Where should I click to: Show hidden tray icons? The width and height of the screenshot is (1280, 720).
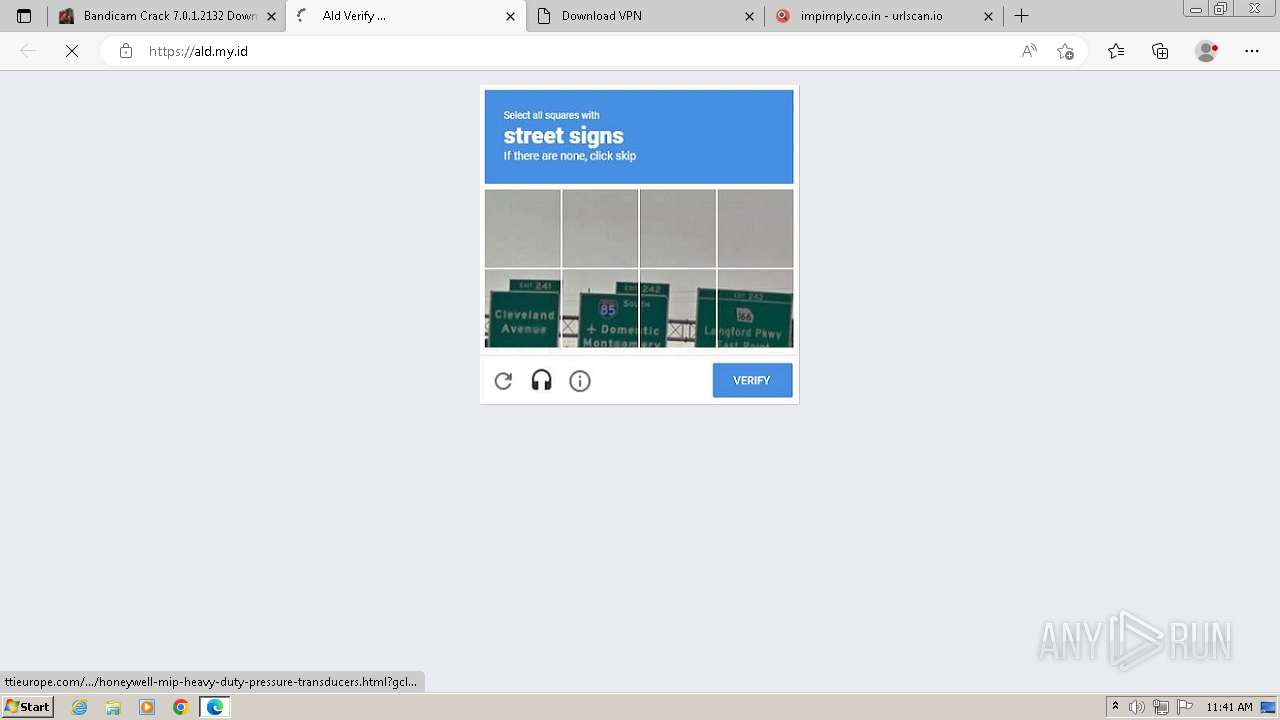click(x=1115, y=707)
